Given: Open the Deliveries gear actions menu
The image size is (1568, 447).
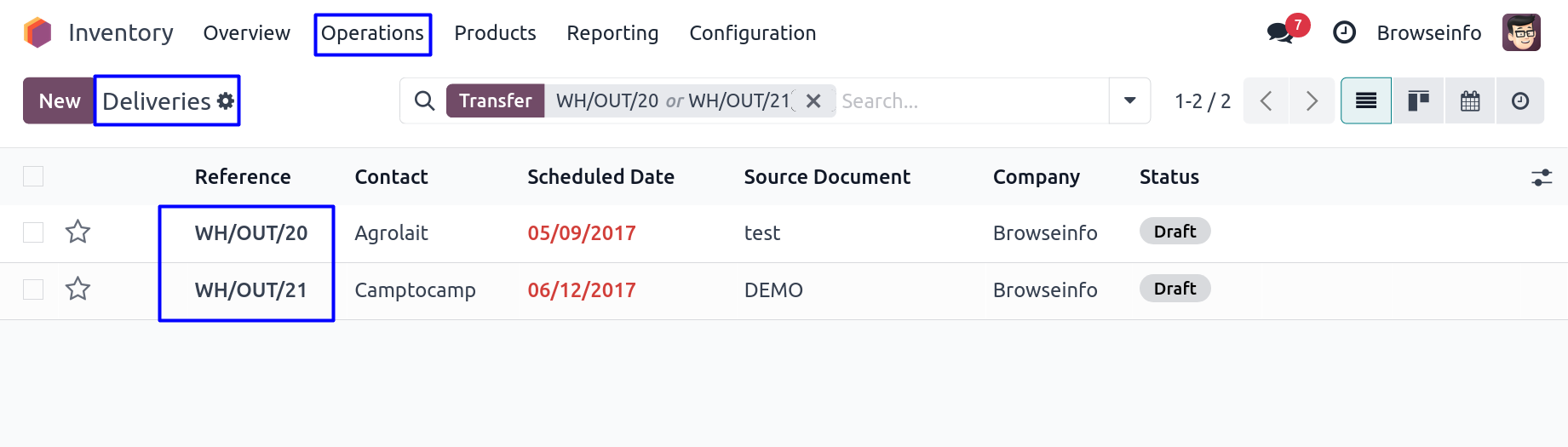Looking at the screenshot, I should click(226, 101).
